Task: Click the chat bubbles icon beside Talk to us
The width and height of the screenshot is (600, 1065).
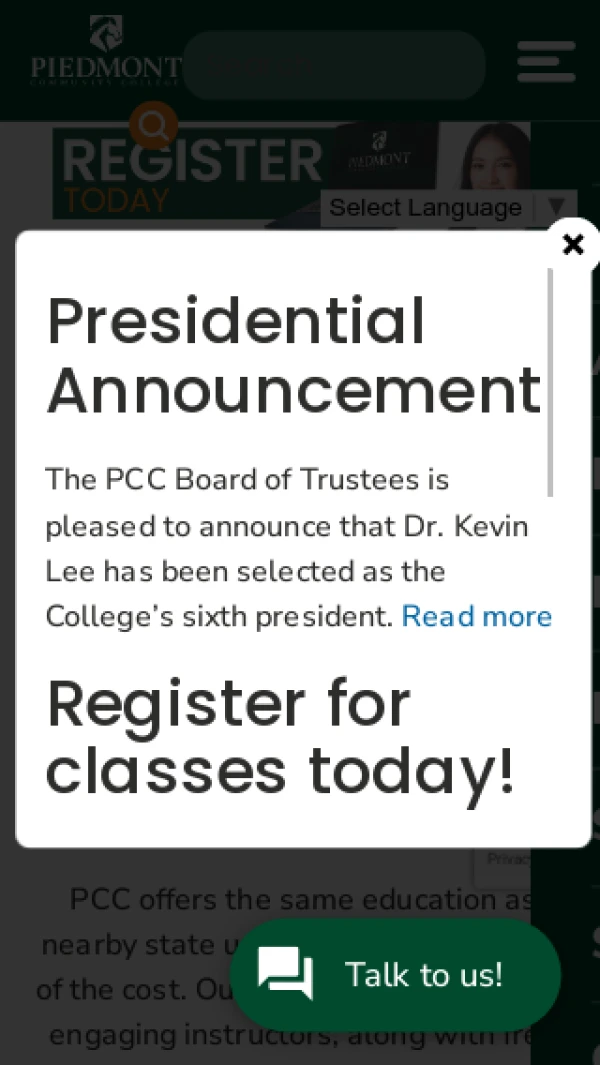Action: (285, 975)
